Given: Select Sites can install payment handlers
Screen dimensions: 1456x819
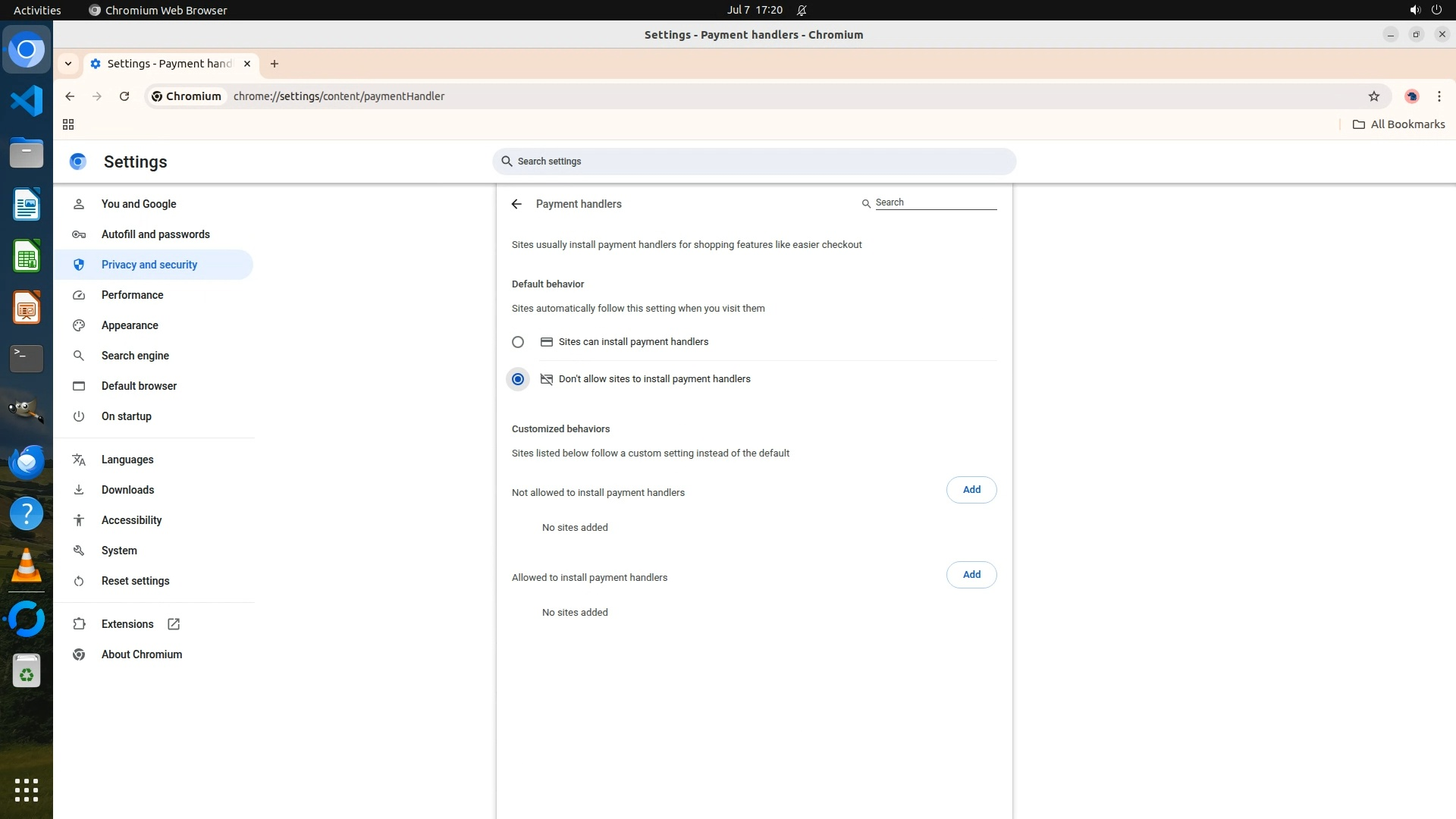Looking at the screenshot, I should click(x=518, y=342).
